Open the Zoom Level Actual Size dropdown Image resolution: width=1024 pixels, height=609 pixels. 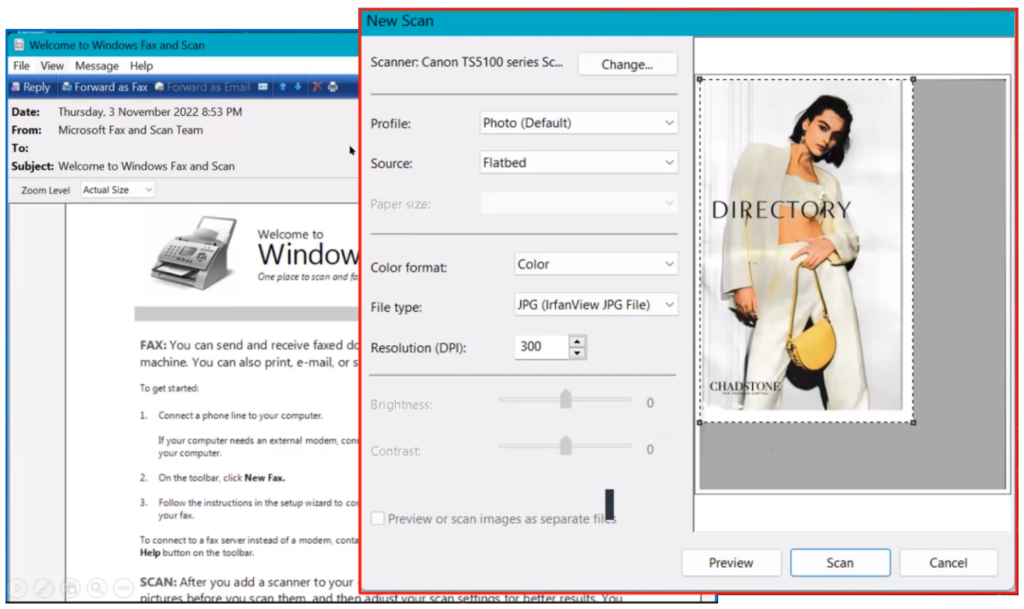coord(118,190)
